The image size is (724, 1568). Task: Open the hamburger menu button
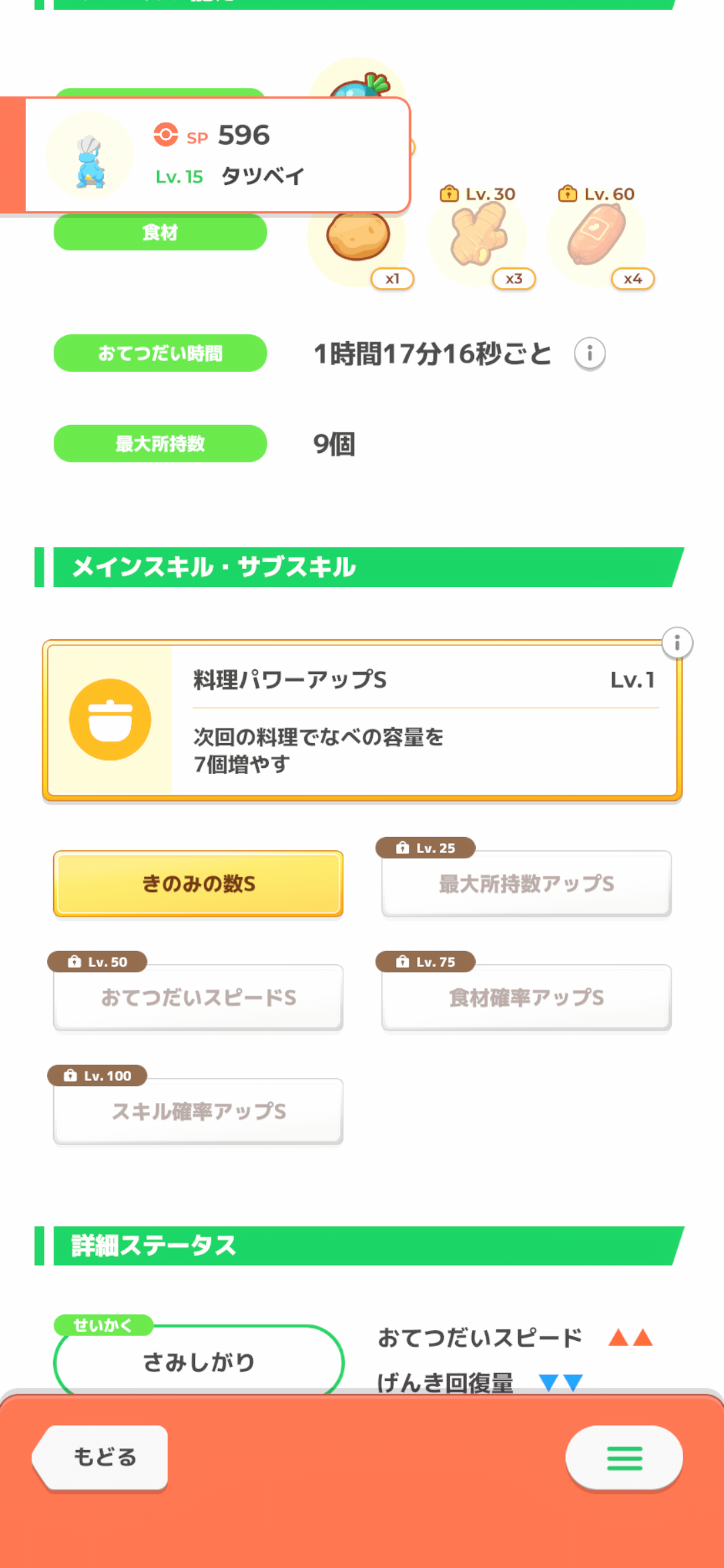pos(624,1458)
